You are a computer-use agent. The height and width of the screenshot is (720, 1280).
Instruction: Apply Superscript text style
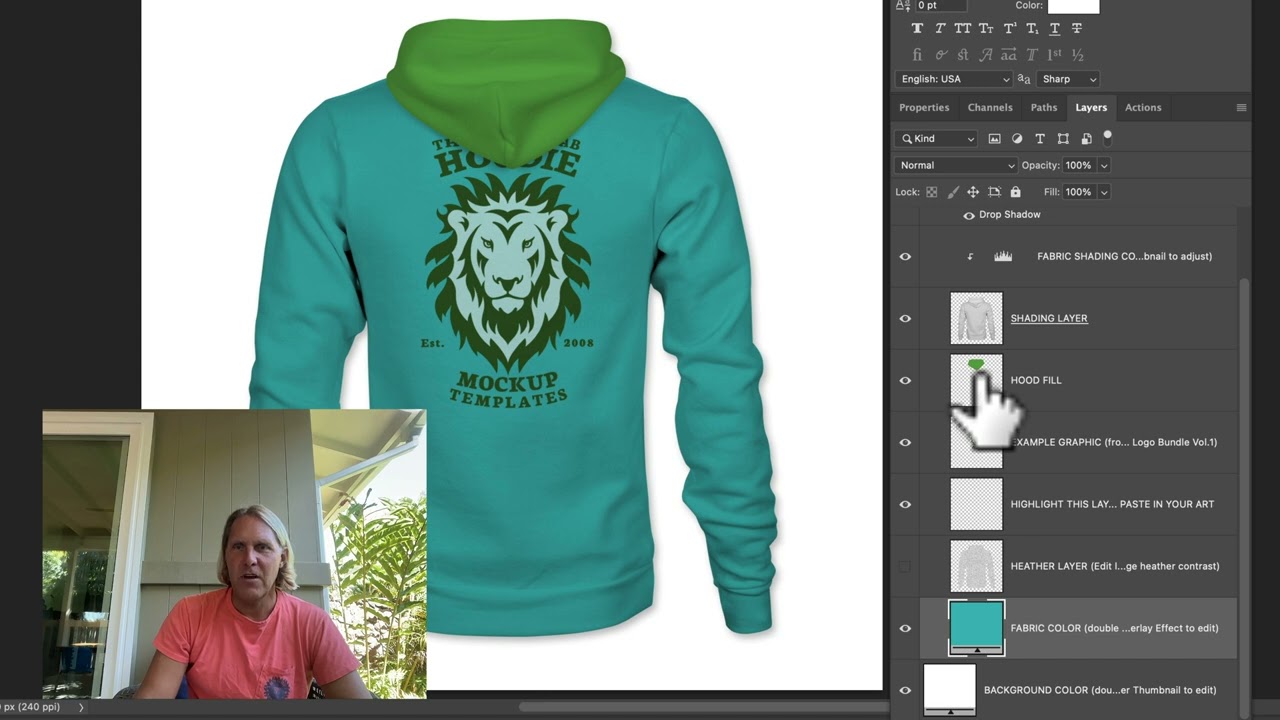point(1009,29)
